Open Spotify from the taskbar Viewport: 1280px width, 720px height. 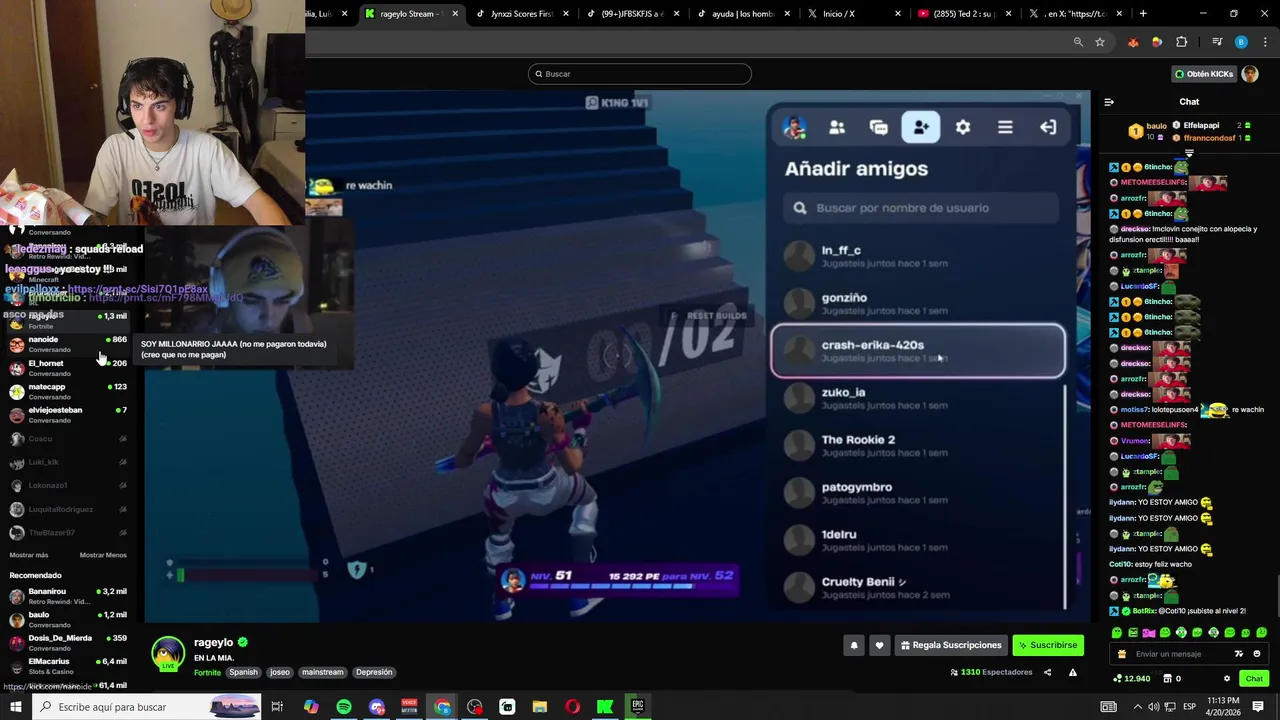pyautogui.click(x=344, y=707)
